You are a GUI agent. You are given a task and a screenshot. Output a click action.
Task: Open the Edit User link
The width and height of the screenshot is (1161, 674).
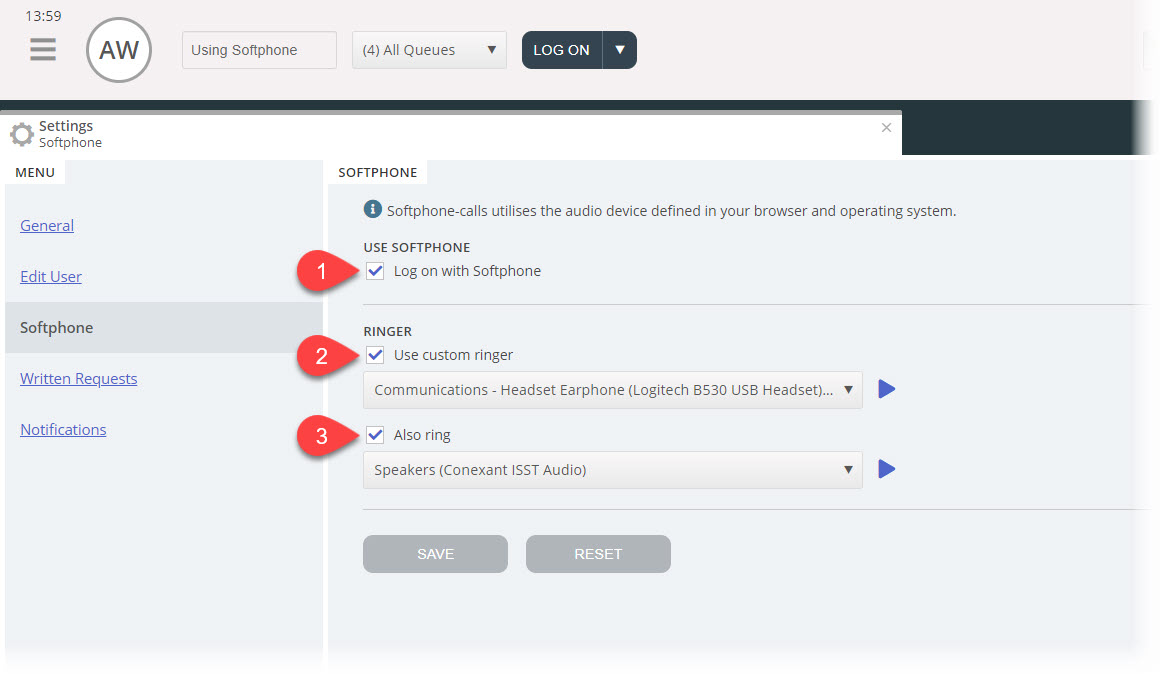pyautogui.click(x=51, y=277)
